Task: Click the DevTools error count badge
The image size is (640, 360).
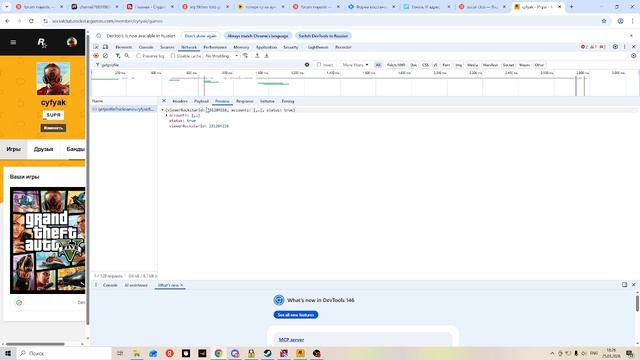Action: pyautogui.click(x=584, y=47)
